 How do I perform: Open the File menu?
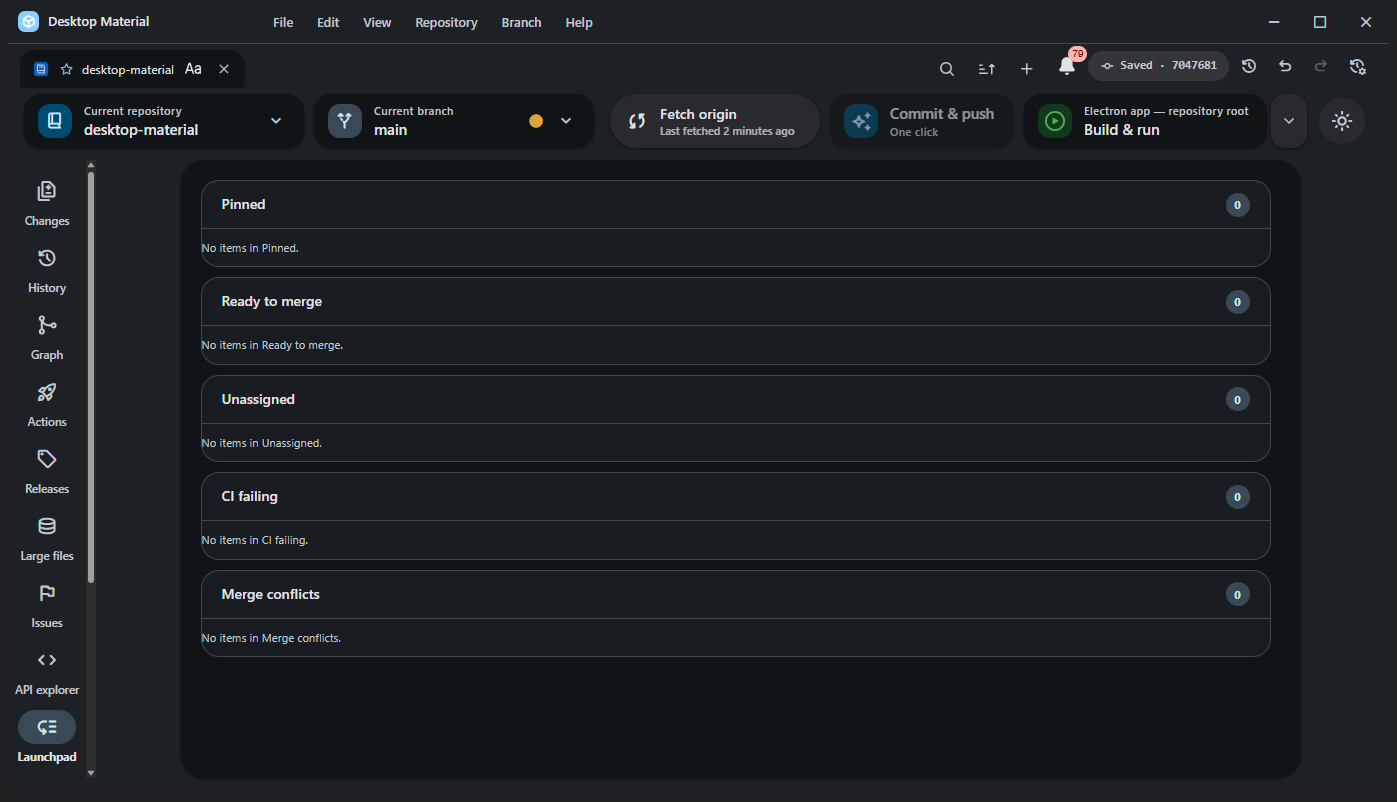(x=283, y=22)
